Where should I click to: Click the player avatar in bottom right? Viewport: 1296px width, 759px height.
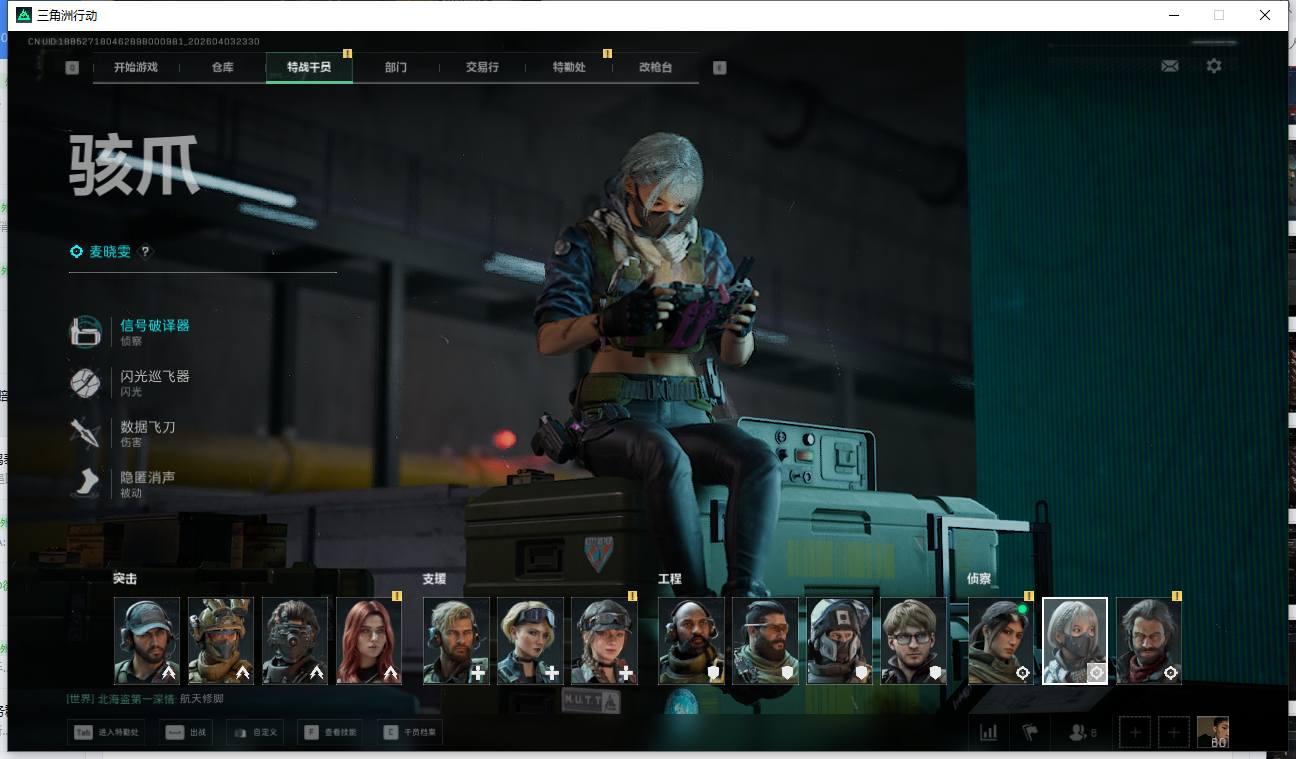[1212, 732]
